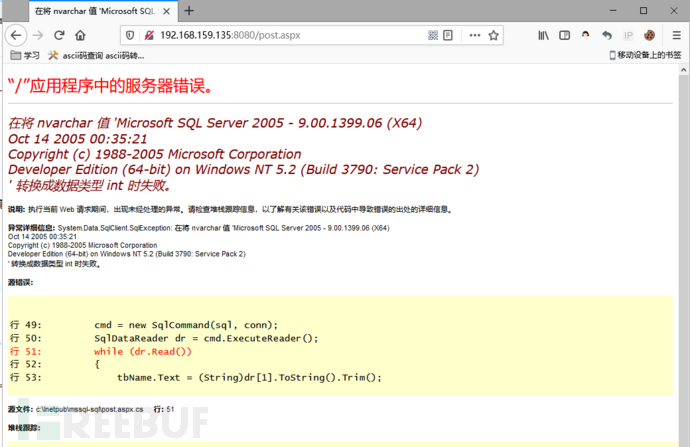The image size is (690, 447).
Task: Go back to the previous page
Action: [x=16, y=35]
